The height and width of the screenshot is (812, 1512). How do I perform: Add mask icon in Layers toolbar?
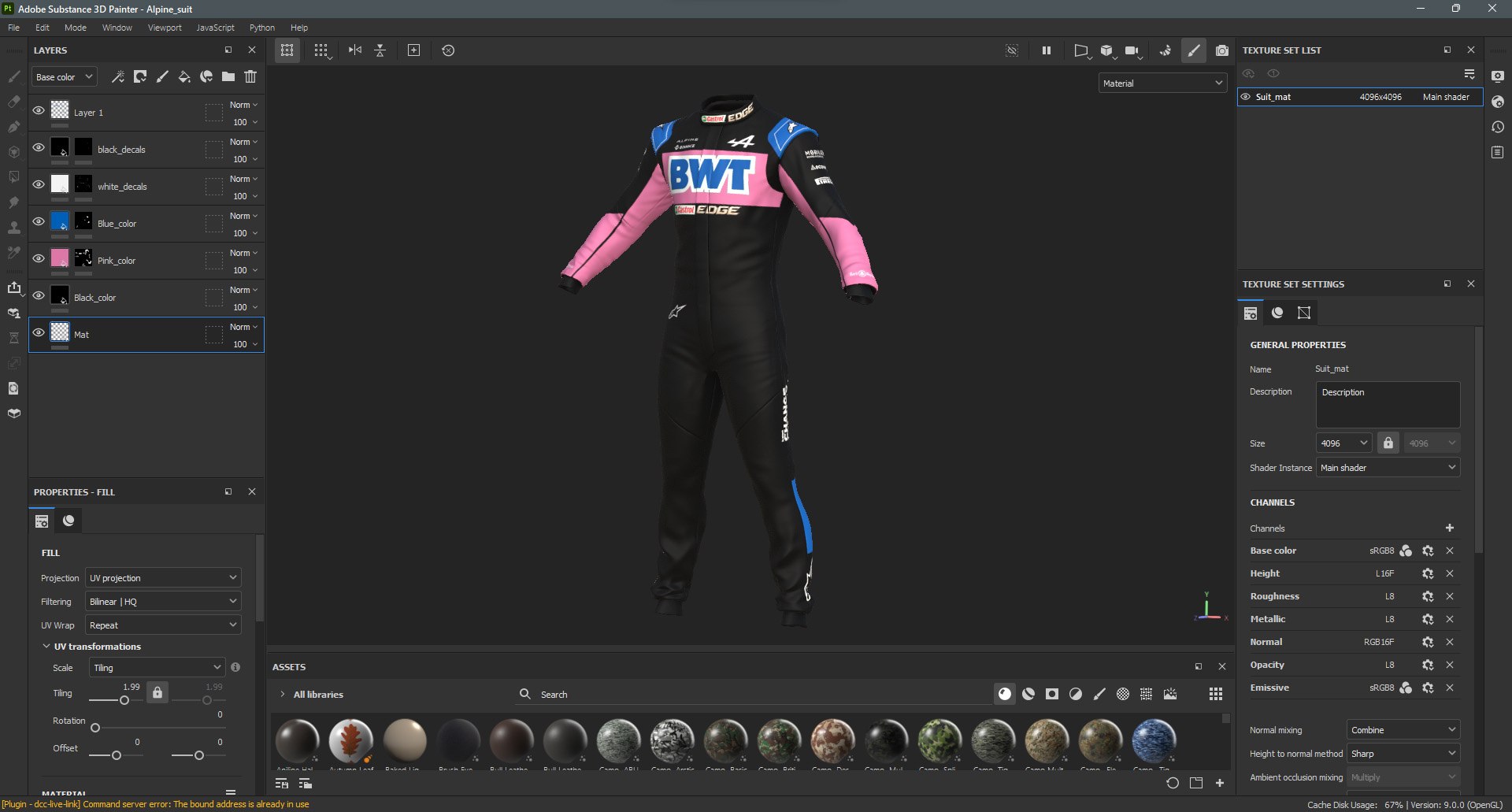[140, 76]
